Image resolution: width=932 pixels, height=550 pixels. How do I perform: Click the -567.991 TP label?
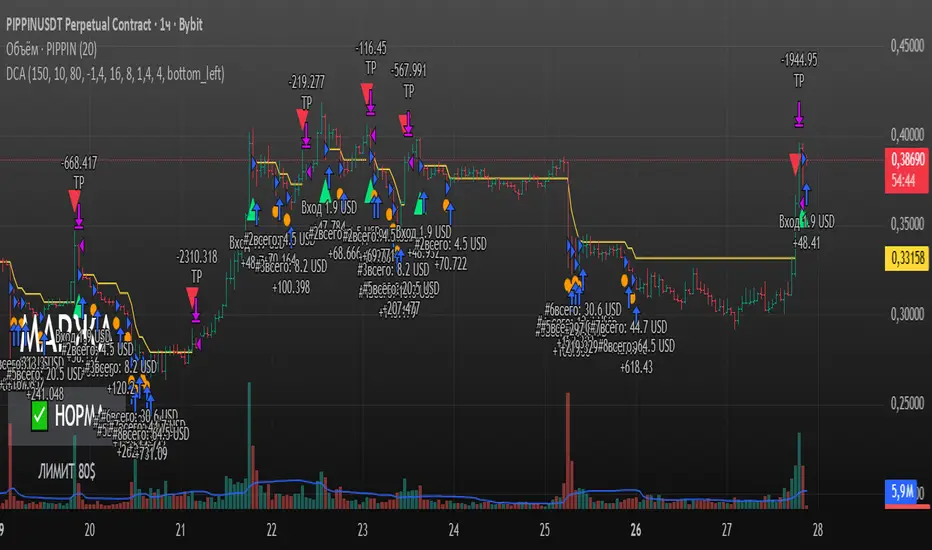[408, 81]
